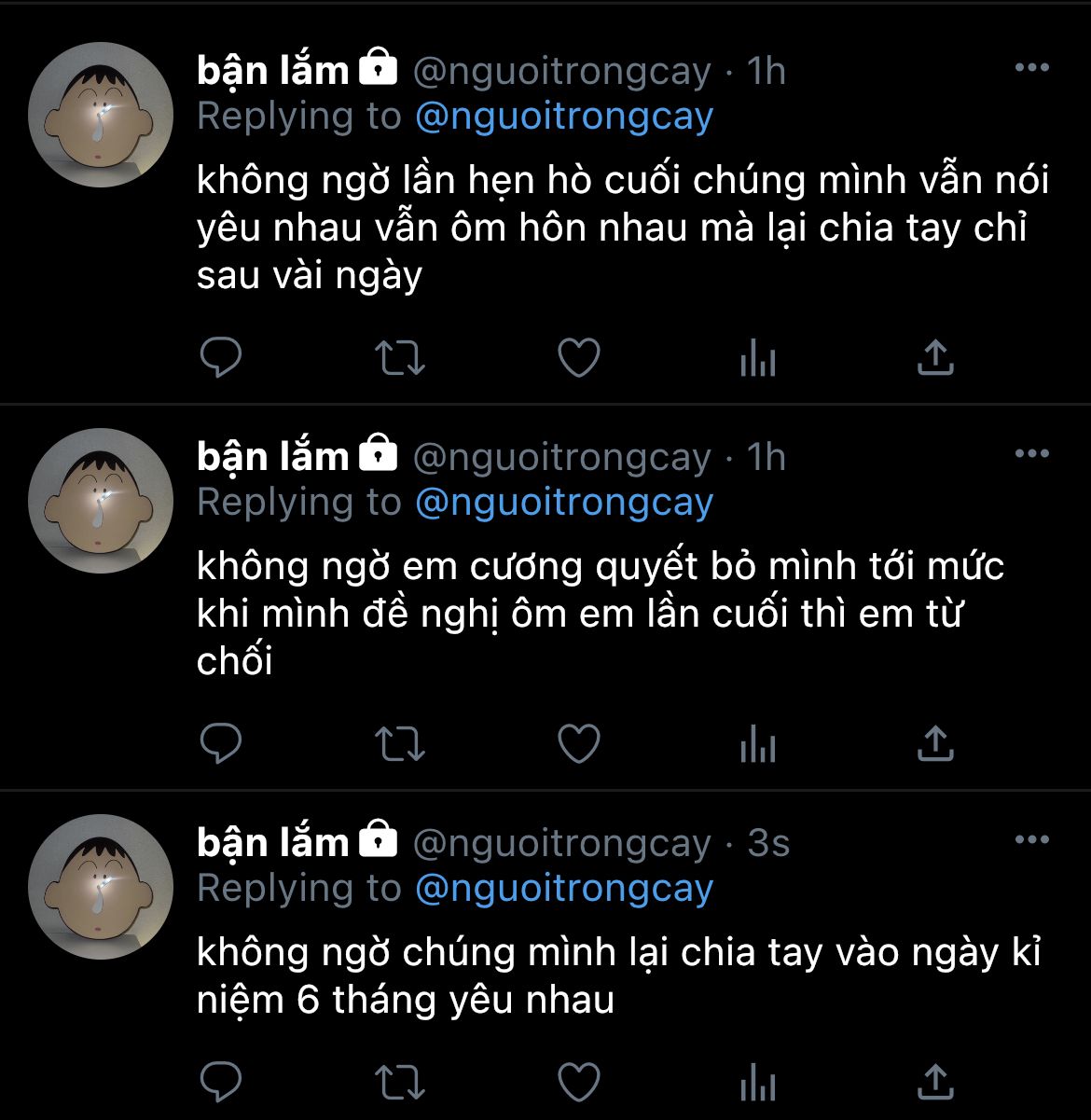Screen dimensions: 1091x1120
Task: Share the tweet about 'ôm em lần cuối'
Action: (935, 743)
